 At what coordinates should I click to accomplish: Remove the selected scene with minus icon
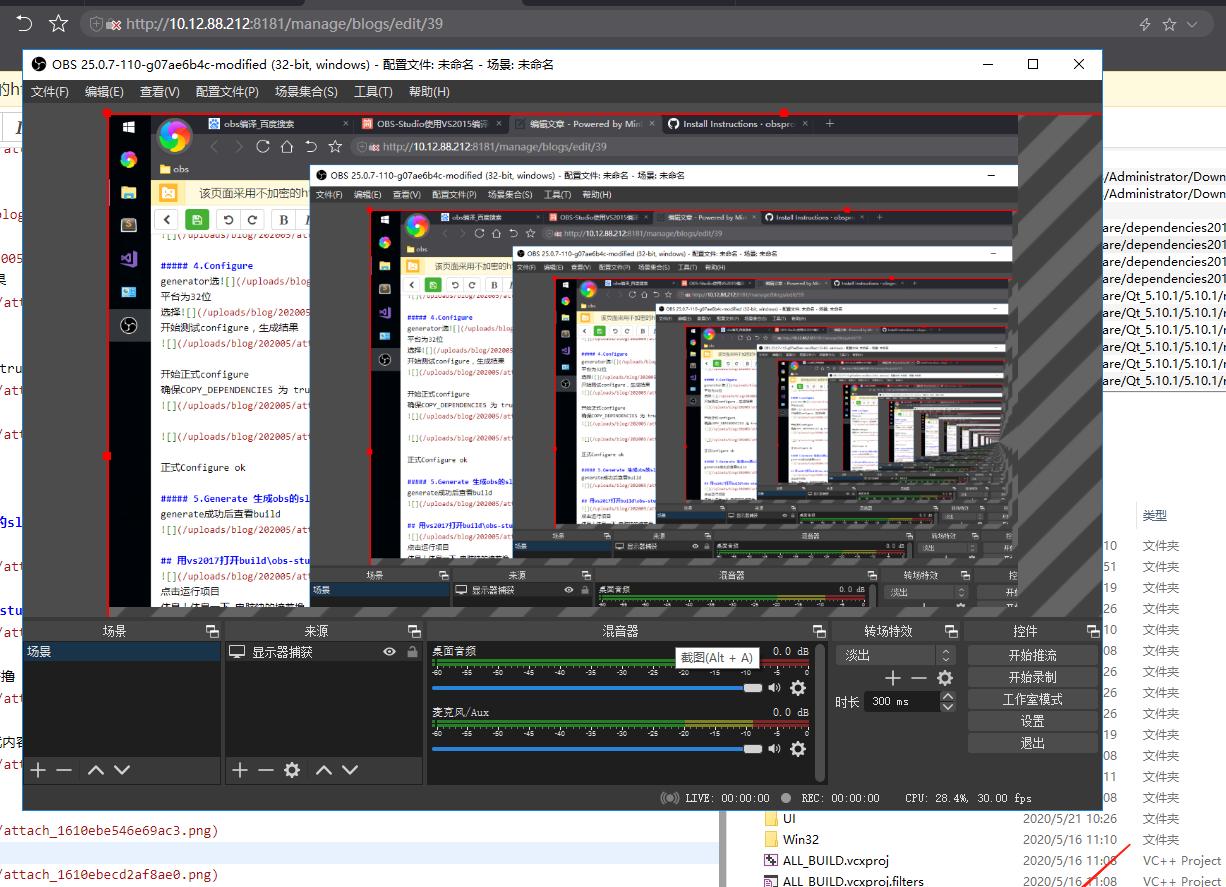point(64,770)
